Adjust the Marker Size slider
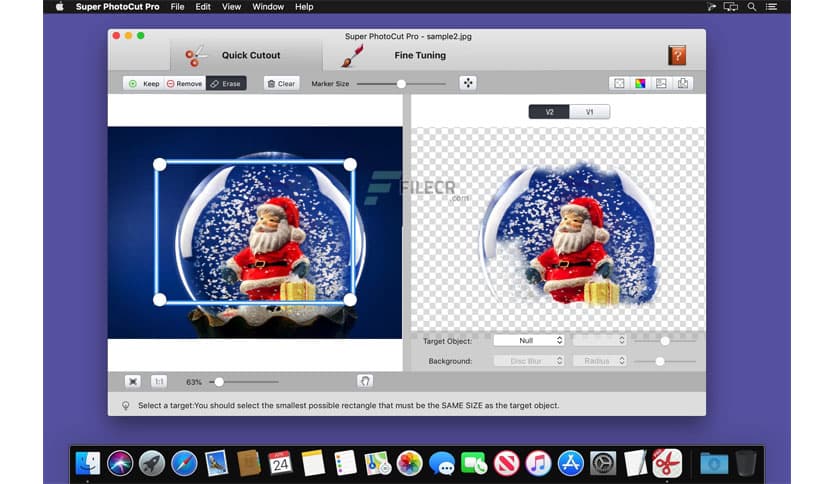 click(401, 84)
